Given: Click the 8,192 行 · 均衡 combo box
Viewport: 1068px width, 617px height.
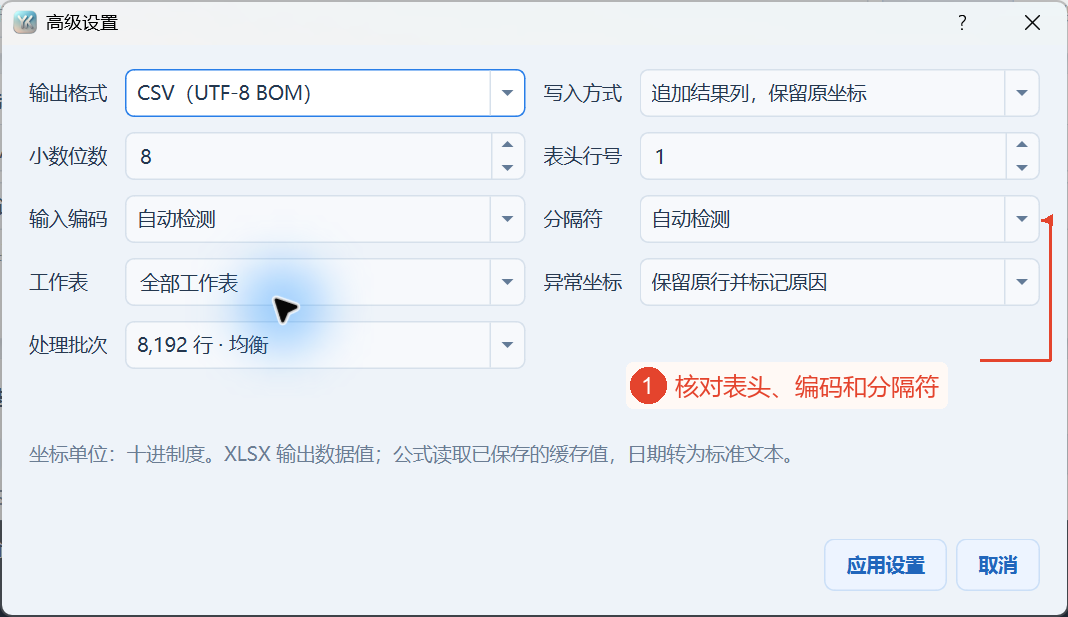Looking at the screenshot, I should click(325, 345).
